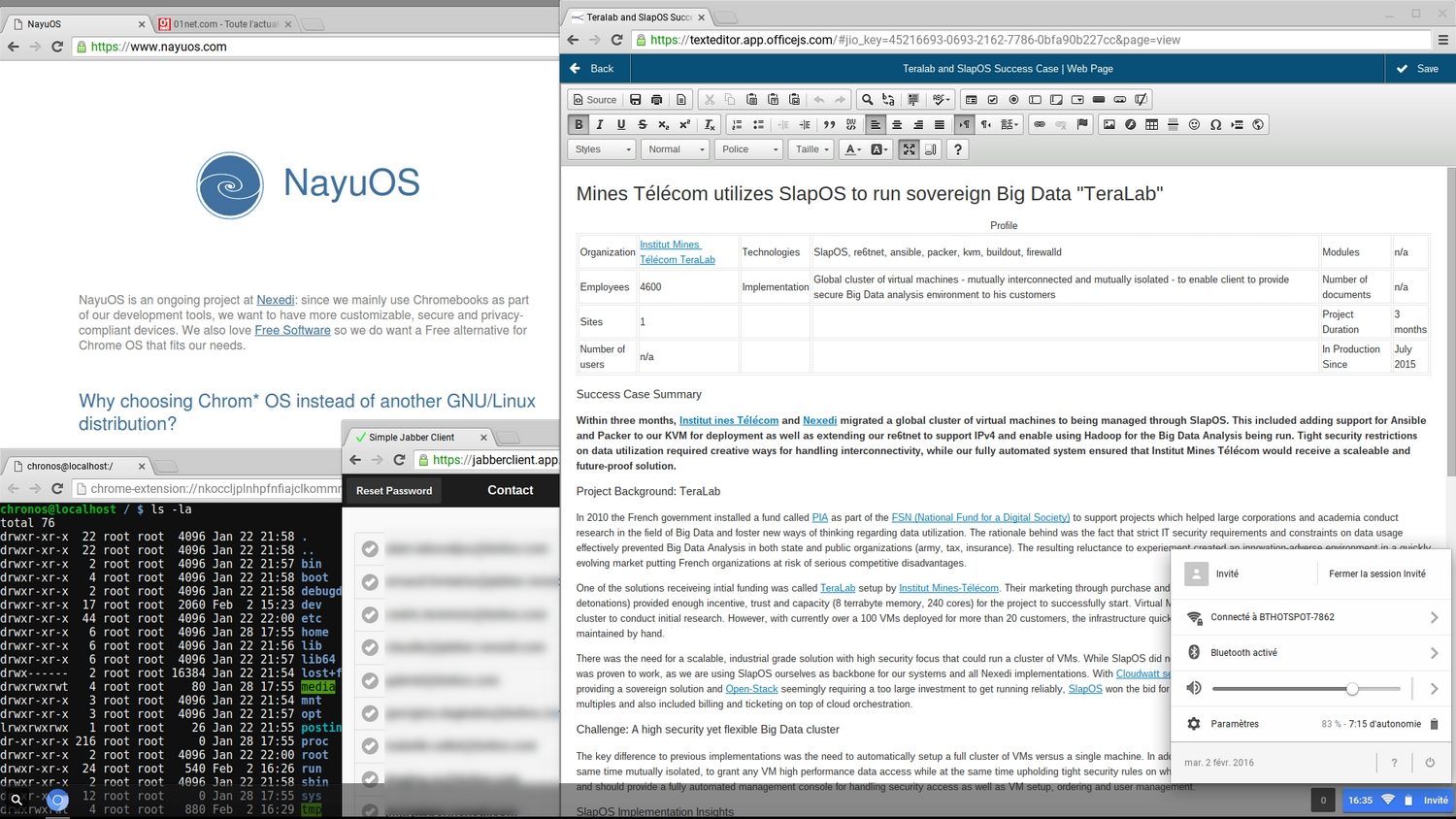
Task: Insert a Special Character omega icon
Action: pyautogui.click(x=1215, y=125)
